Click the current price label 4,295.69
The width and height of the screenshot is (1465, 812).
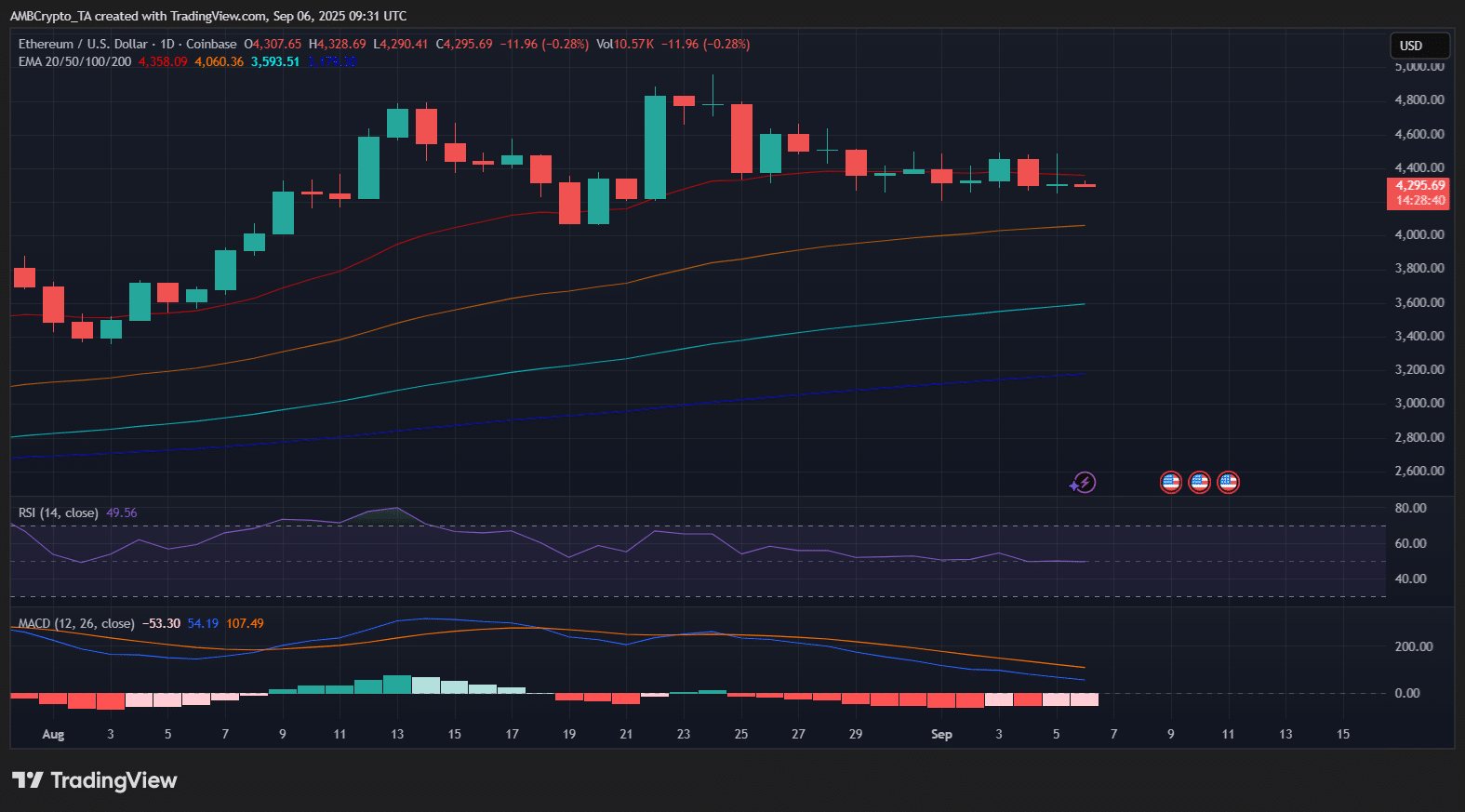pyautogui.click(x=1418, y=186)
